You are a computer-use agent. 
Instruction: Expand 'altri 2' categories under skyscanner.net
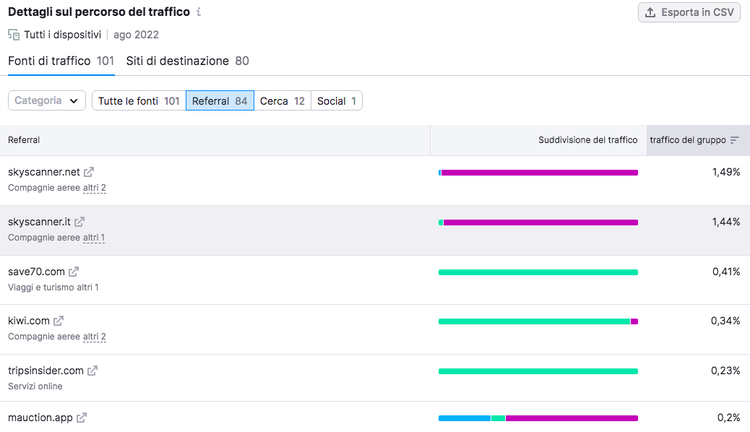coord(94,188)
